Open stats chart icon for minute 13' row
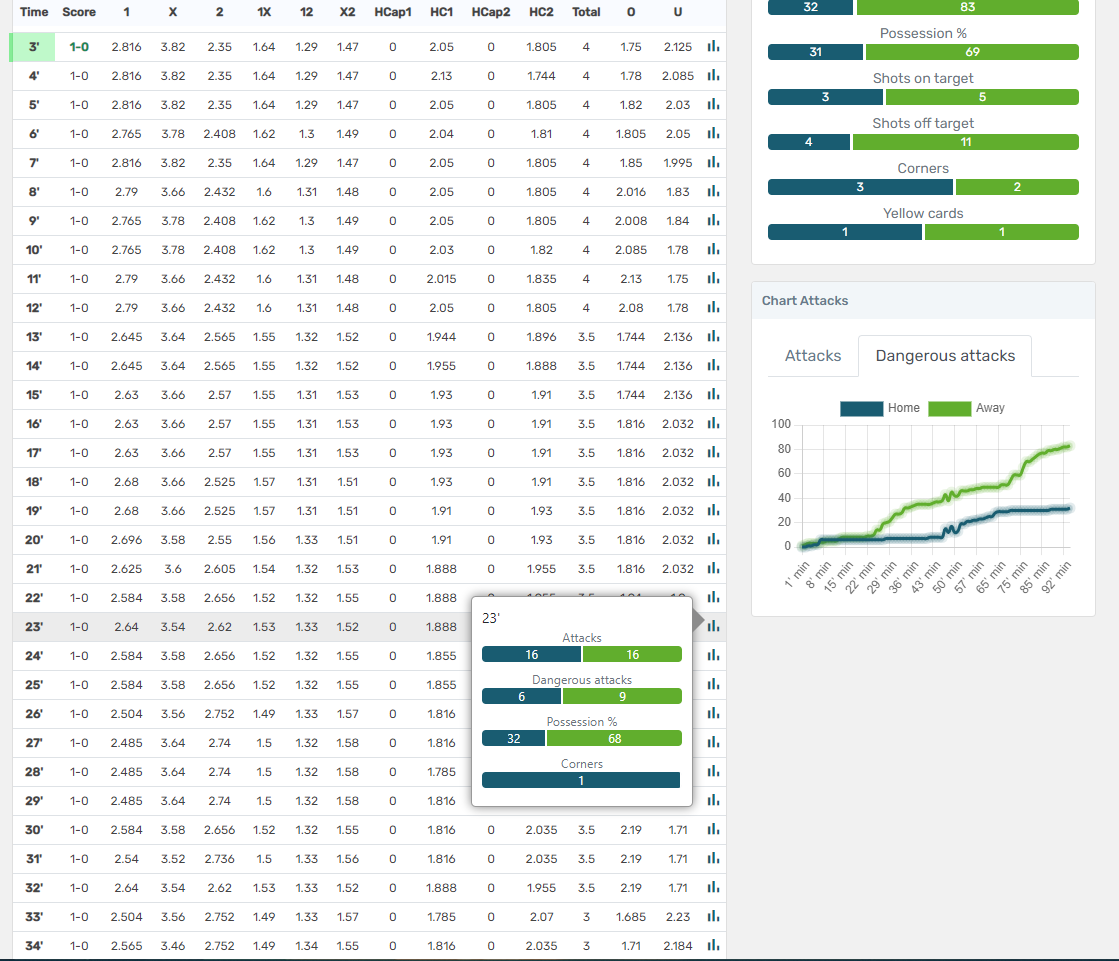This screenshot has width=1119, height=961. 713,337
